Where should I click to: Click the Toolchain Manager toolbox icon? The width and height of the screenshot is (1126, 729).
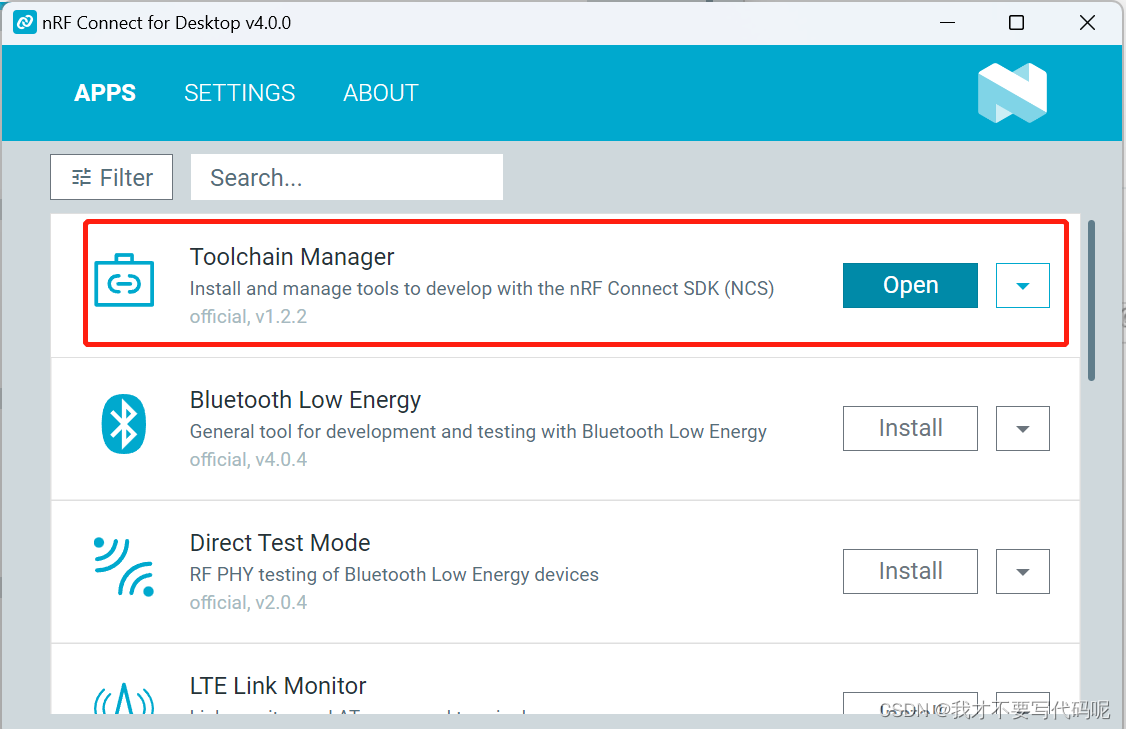(x=124, y=281)
